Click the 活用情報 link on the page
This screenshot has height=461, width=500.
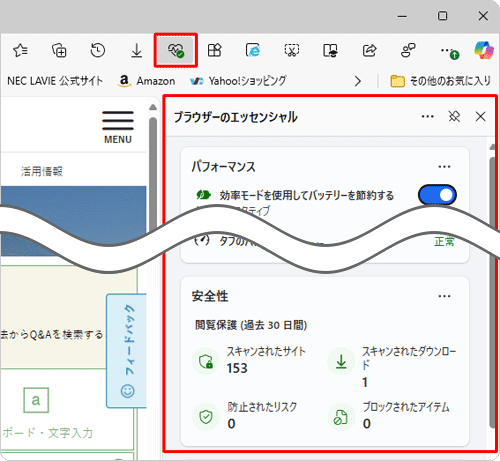tap(42, 171)
